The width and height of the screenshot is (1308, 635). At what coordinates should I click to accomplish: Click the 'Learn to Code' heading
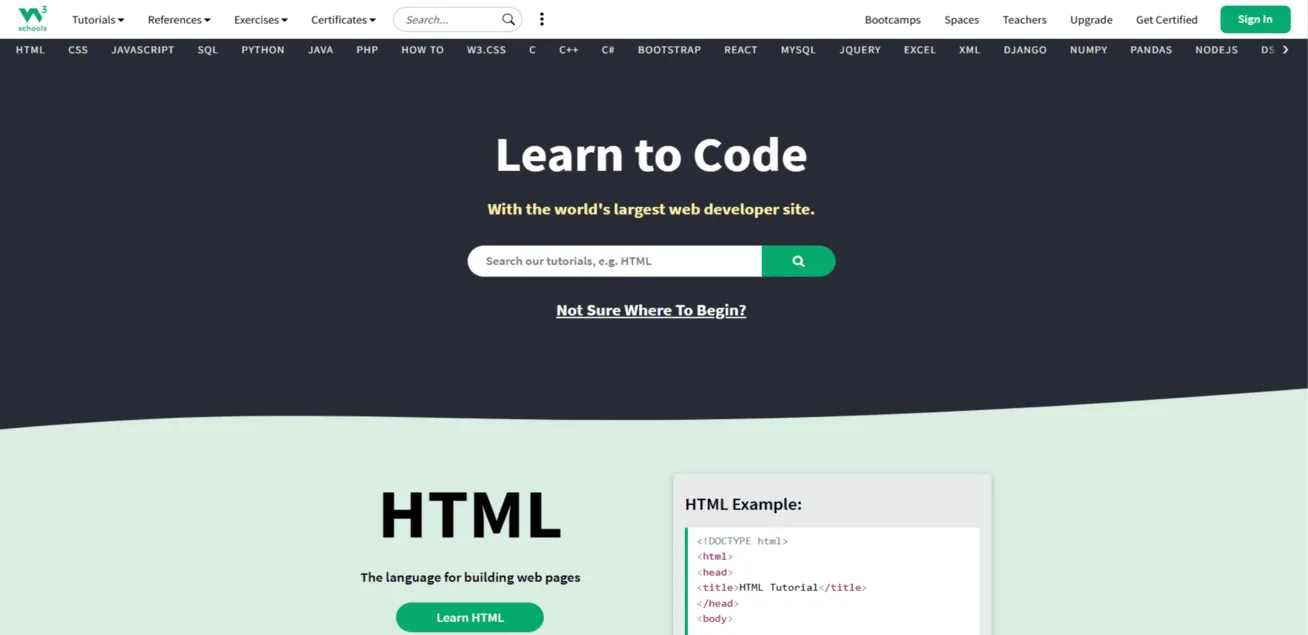click(x=651, y=154)
